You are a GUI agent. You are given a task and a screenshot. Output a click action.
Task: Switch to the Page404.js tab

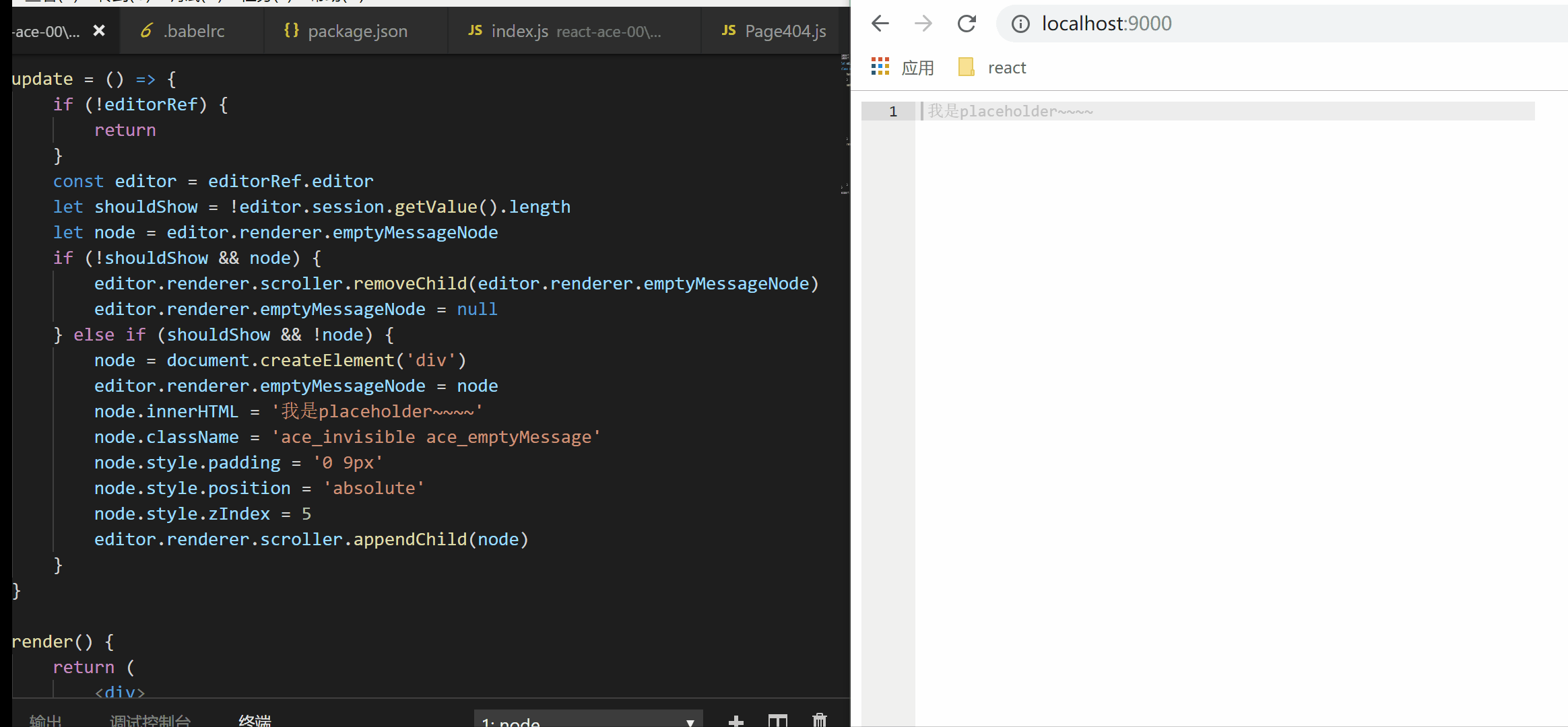coord(774,31)
